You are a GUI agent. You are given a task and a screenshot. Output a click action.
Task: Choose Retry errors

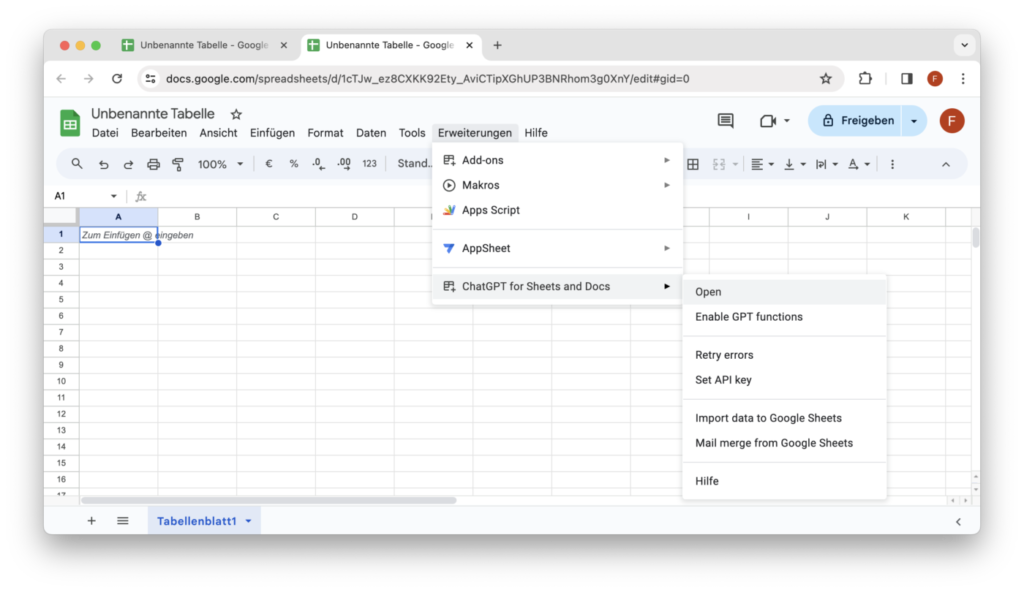tap(784, 355)
